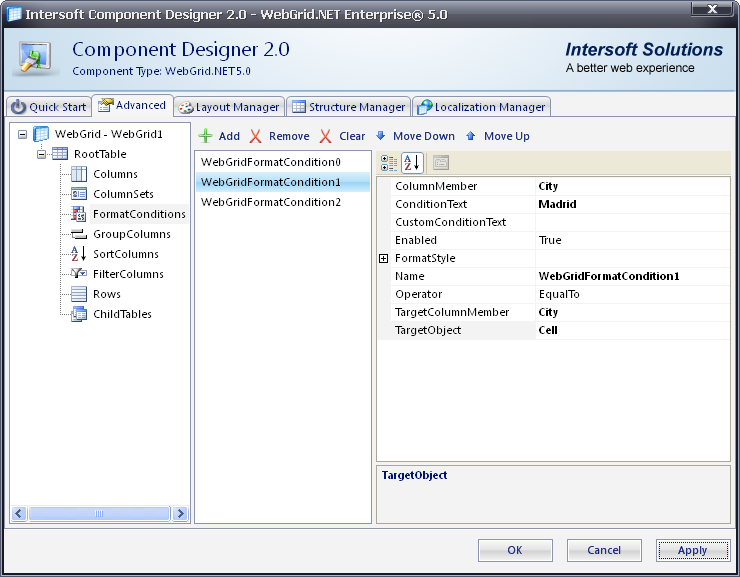This screenshot has height=577, width=740.
Task: Click the OK button
Action: tap(515, 550)
